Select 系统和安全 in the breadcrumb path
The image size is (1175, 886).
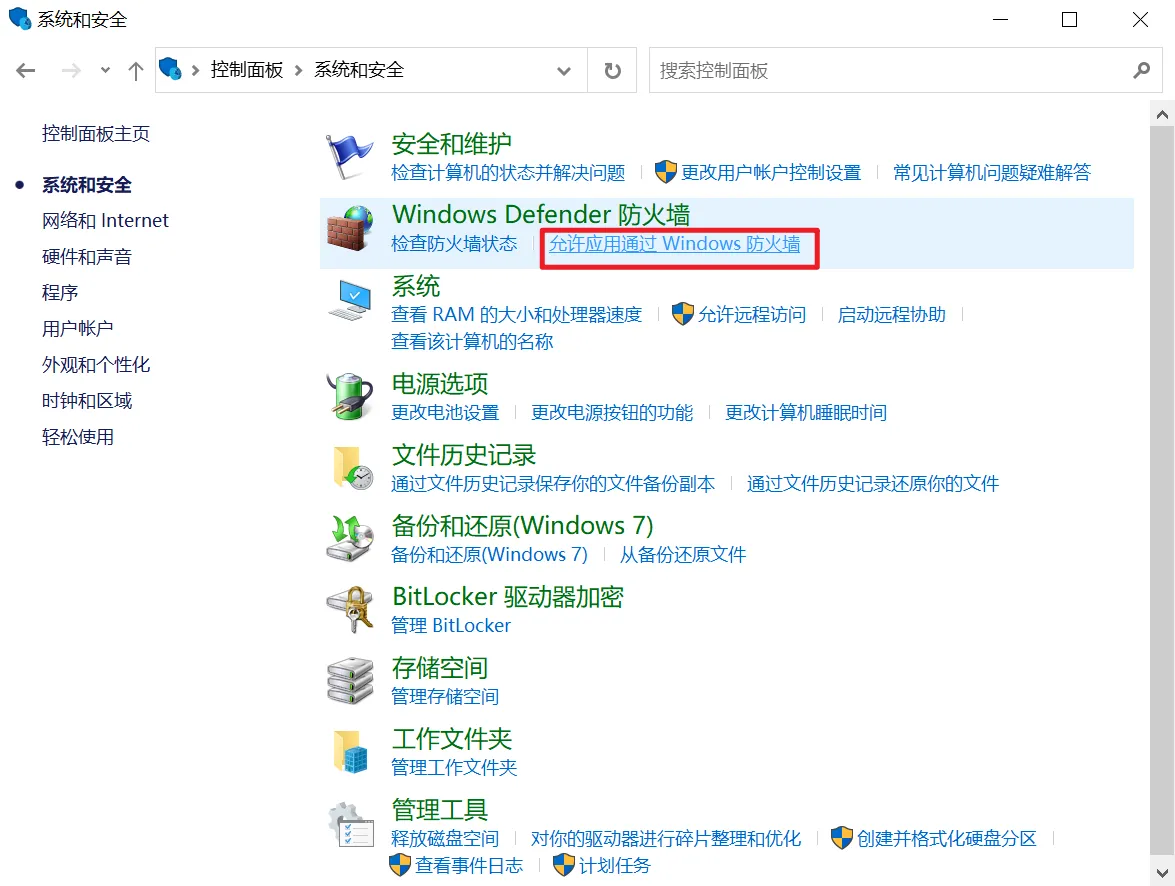click(x=359, y=70)
